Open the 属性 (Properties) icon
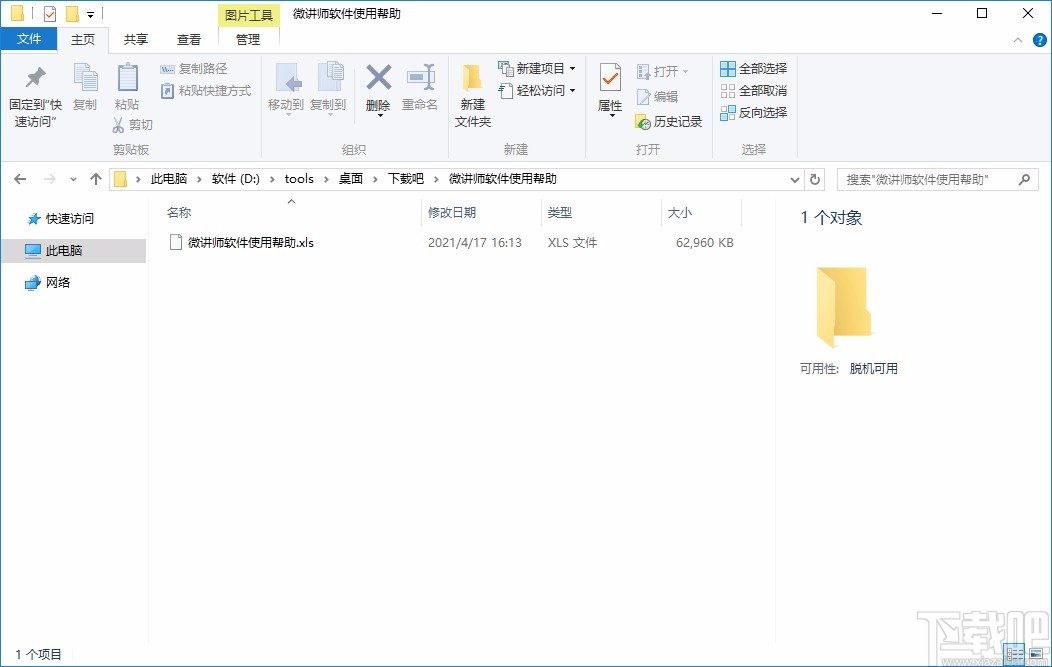This screenshot has width=1052, height=667. (610, 90)
